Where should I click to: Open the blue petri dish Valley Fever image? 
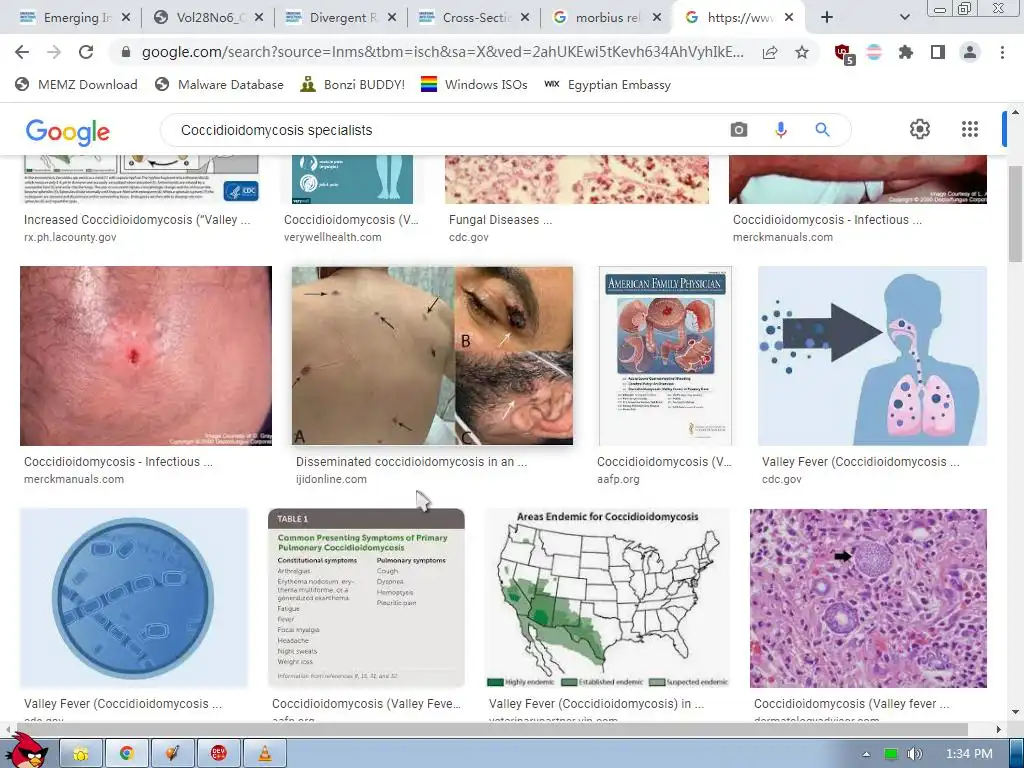(134, 598)
